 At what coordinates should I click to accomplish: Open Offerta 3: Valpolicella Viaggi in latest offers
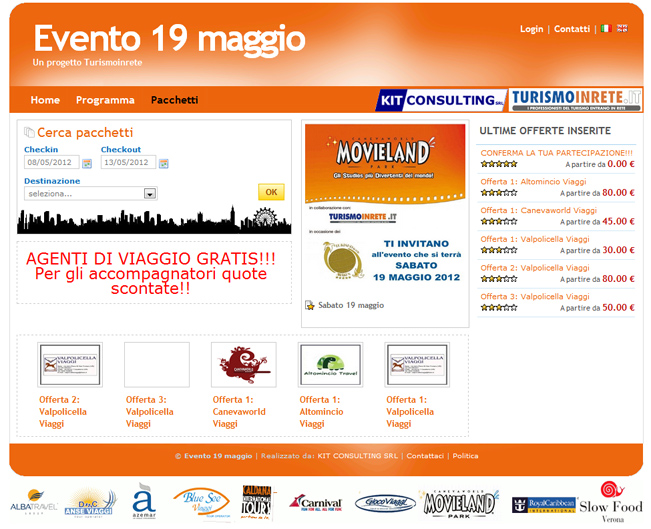(535, 296)
